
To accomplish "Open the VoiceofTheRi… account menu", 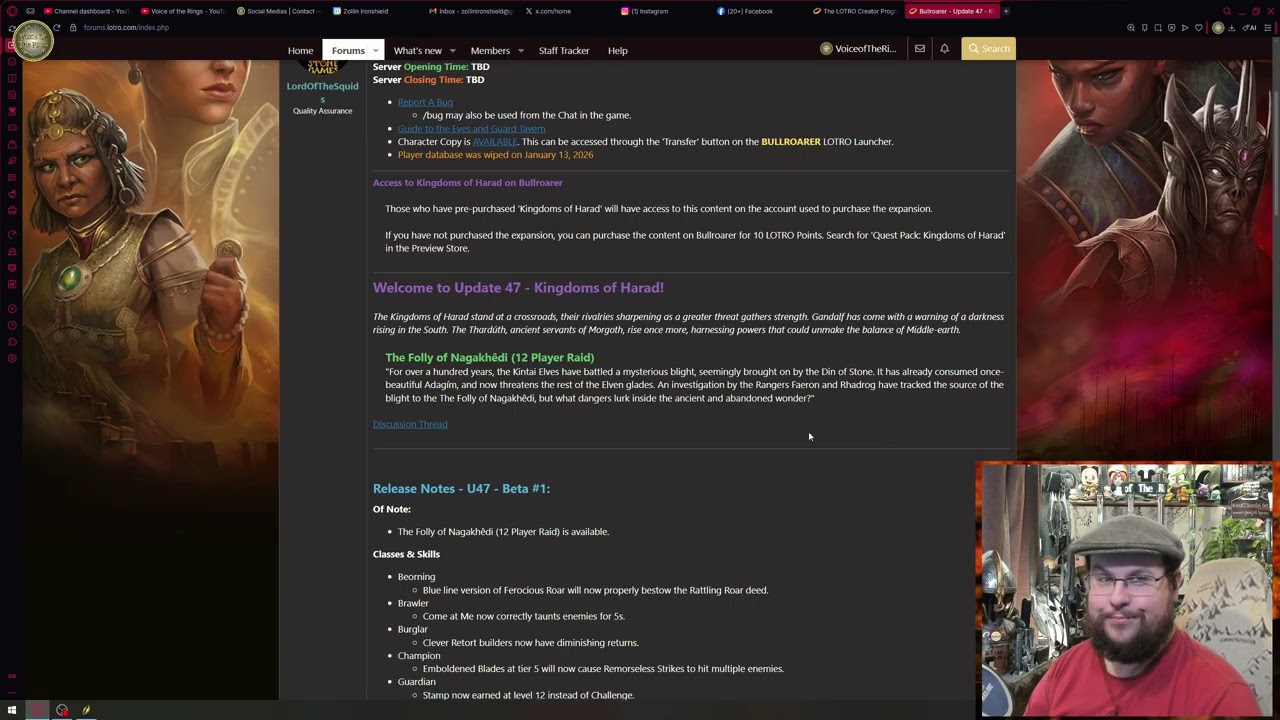I will coord(858,49).
